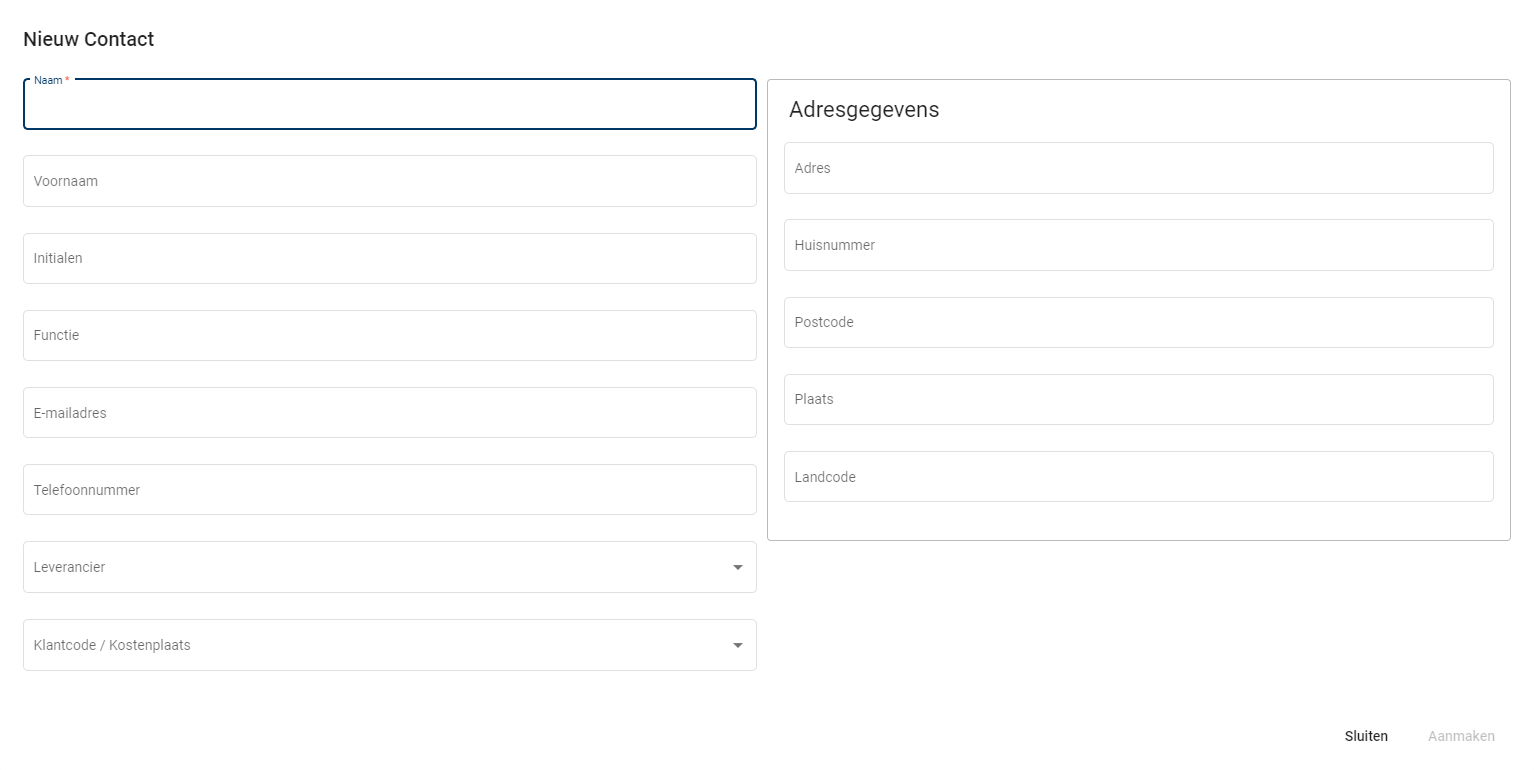The width and height of the screenshot is (1534, 770).
Task: Click the Nieuw Contact dialog title
Action: coord(89,40)
